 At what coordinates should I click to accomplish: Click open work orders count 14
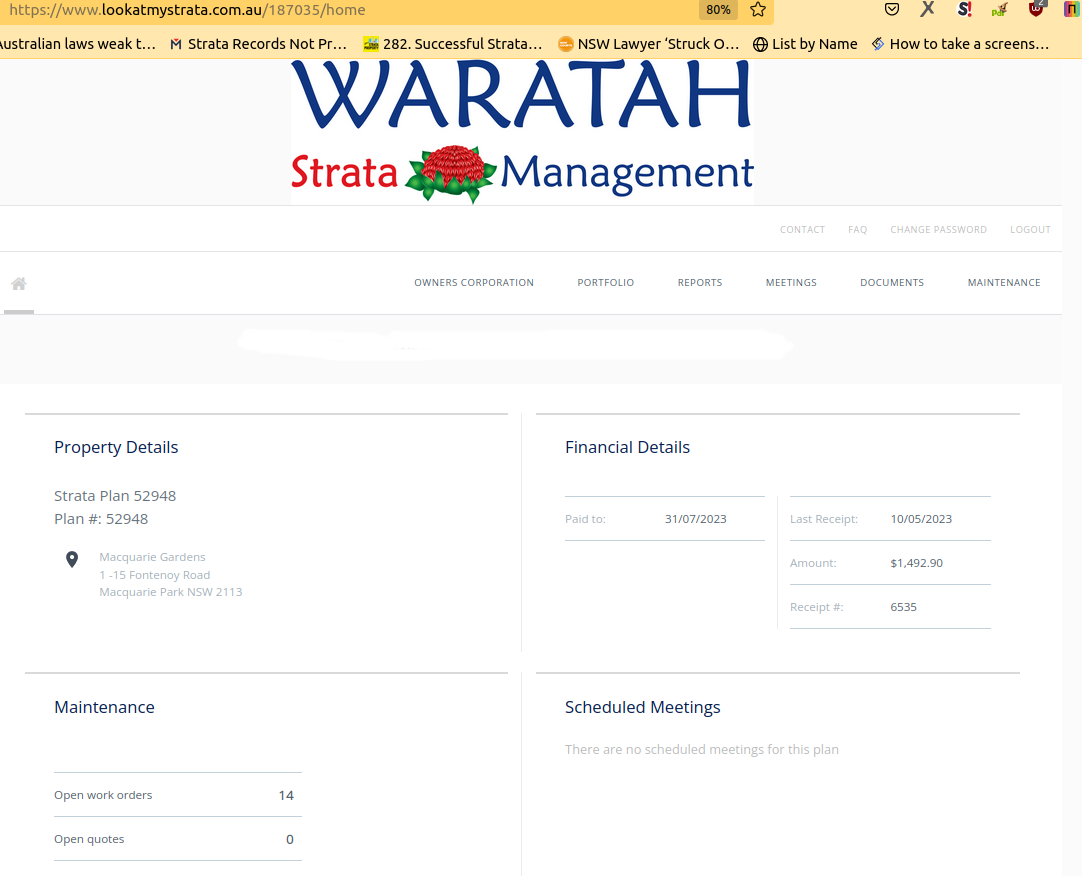[286, 795]
